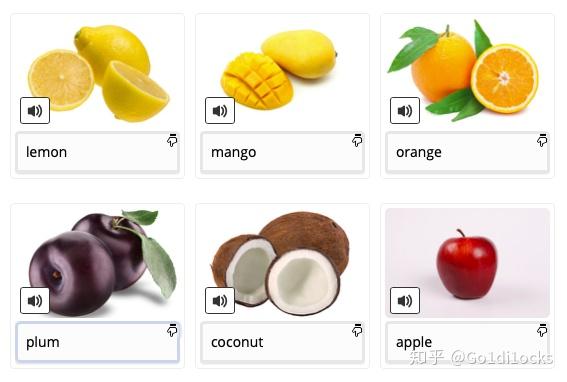Click the hint icon in plum field
This screenshot has width=567, height=382.
[172, 330]
